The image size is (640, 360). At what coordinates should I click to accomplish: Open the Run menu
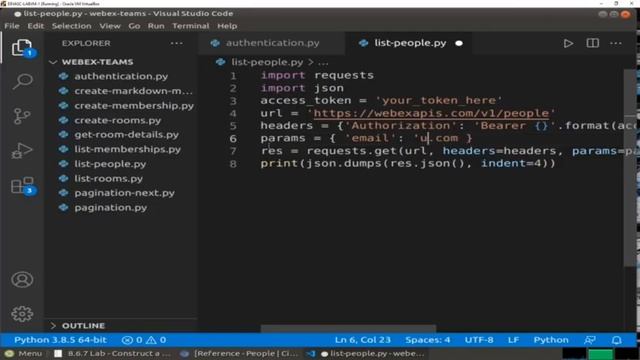pyautogui.click(x=156, y=26)
